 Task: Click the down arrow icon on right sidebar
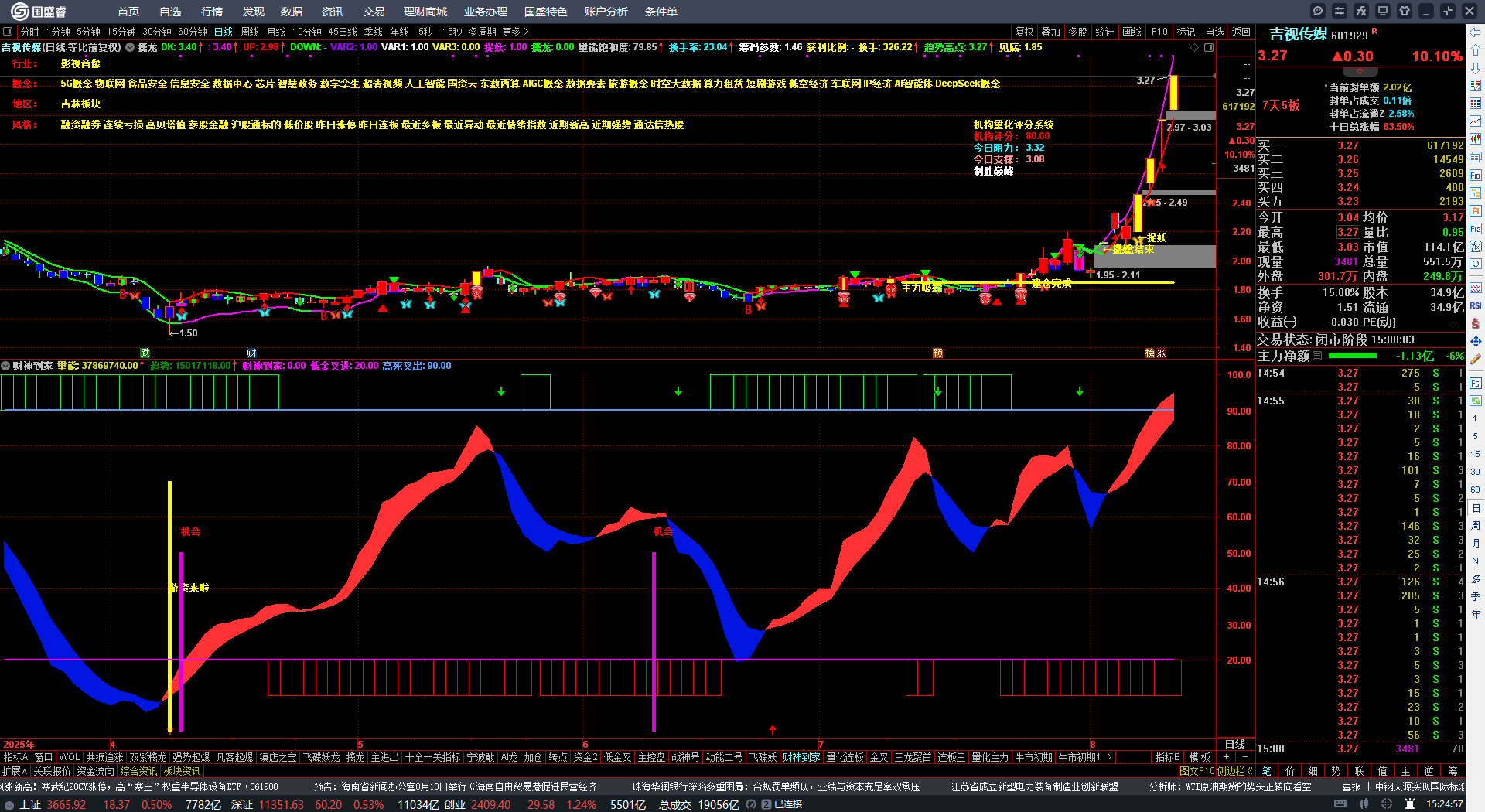pyautogui.click(x=1476, y=68)
